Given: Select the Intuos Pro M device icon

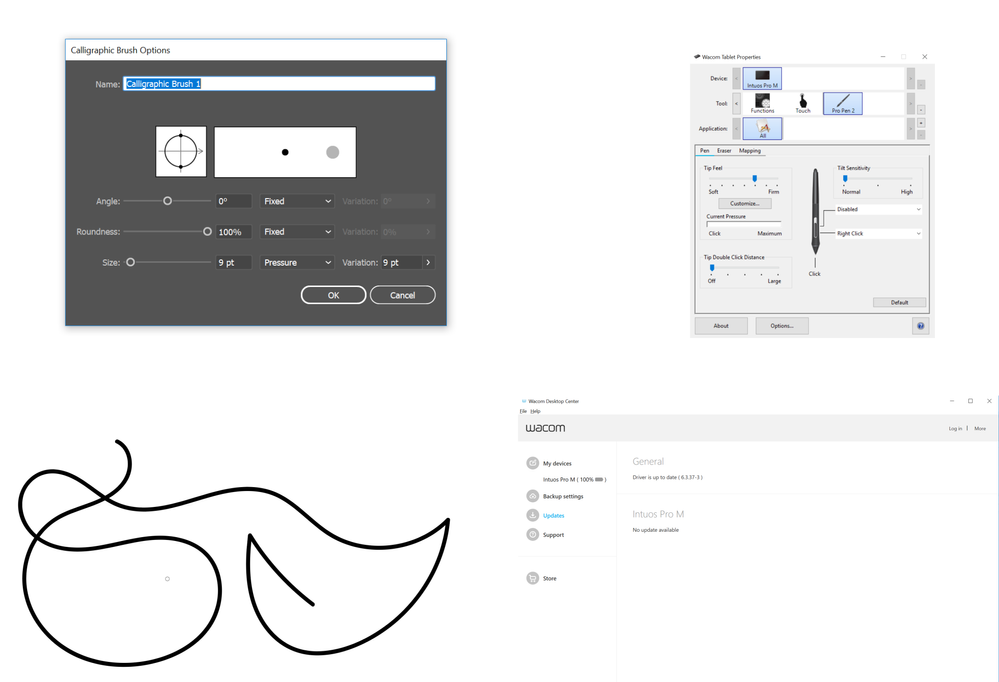Looking at the screenshot, I should tap(761, 76).
